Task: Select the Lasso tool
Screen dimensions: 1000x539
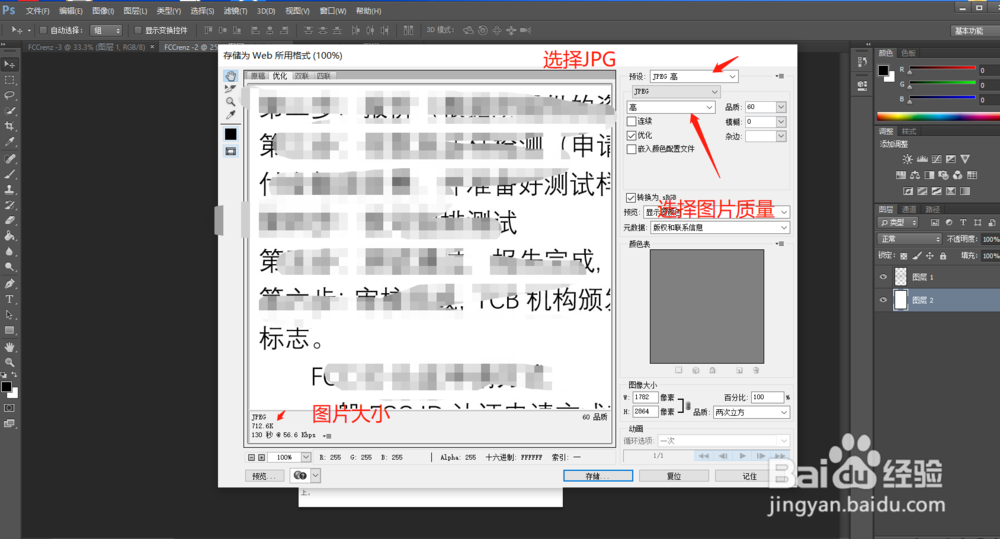Action: [10, 96]
